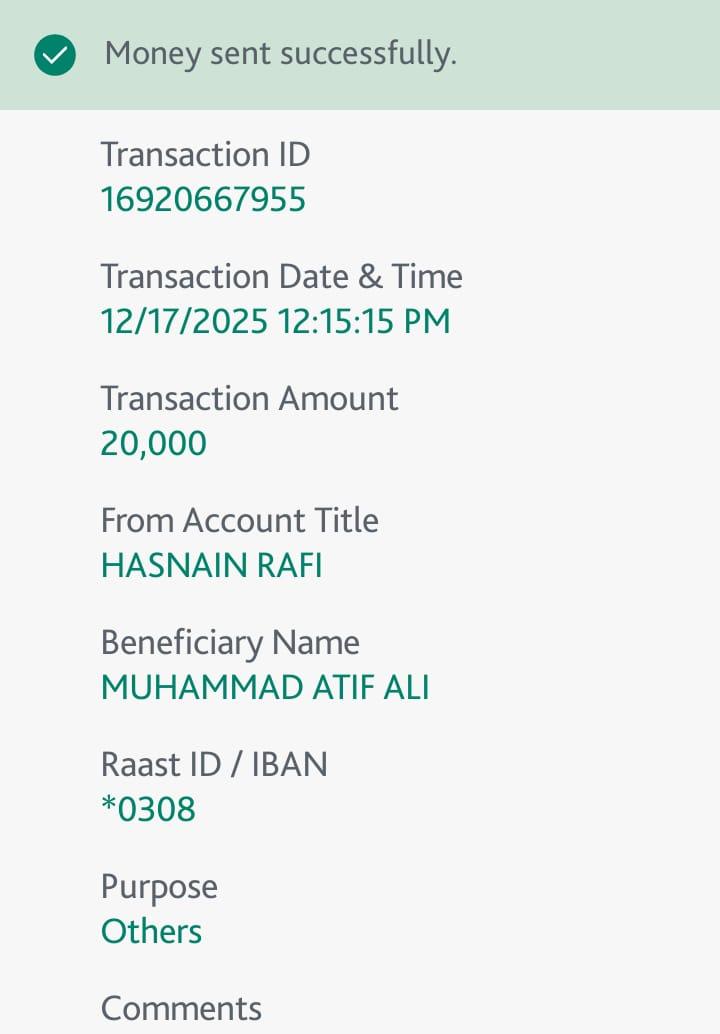Click the empty right side of the green banner

pyautogui.click(x=600, y=55)
